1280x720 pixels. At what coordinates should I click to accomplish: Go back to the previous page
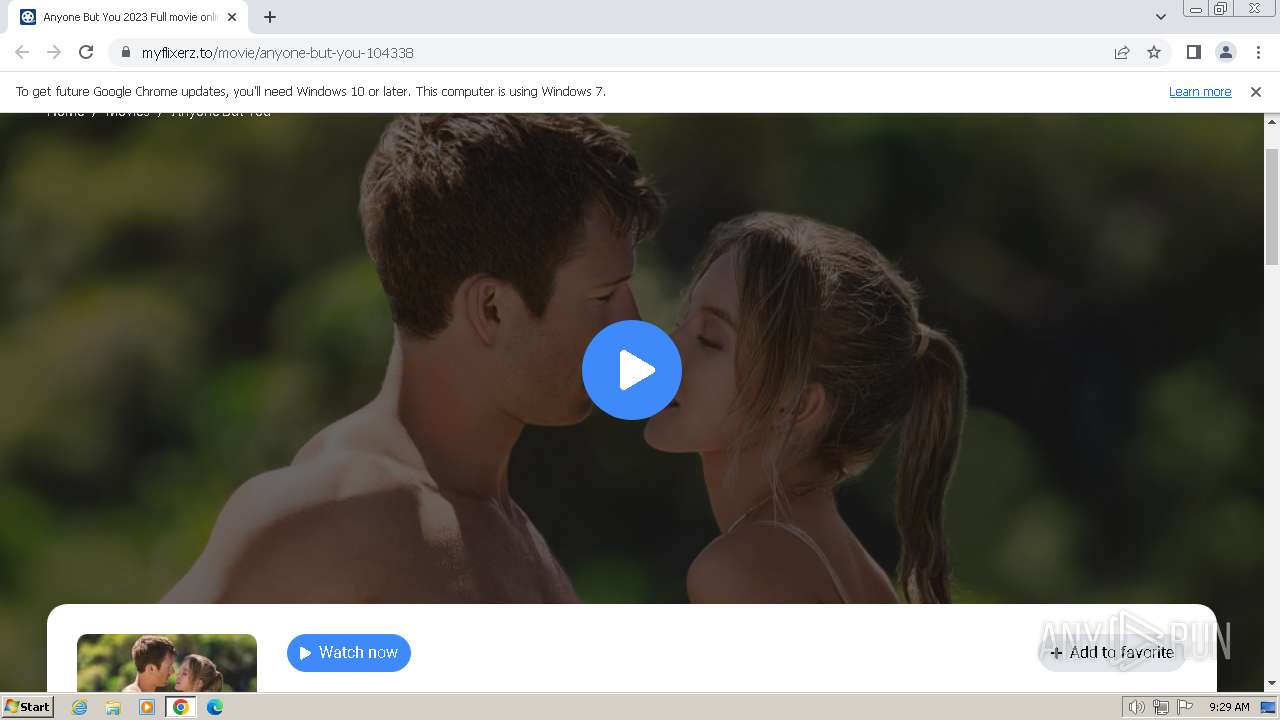tap(22, 52)
